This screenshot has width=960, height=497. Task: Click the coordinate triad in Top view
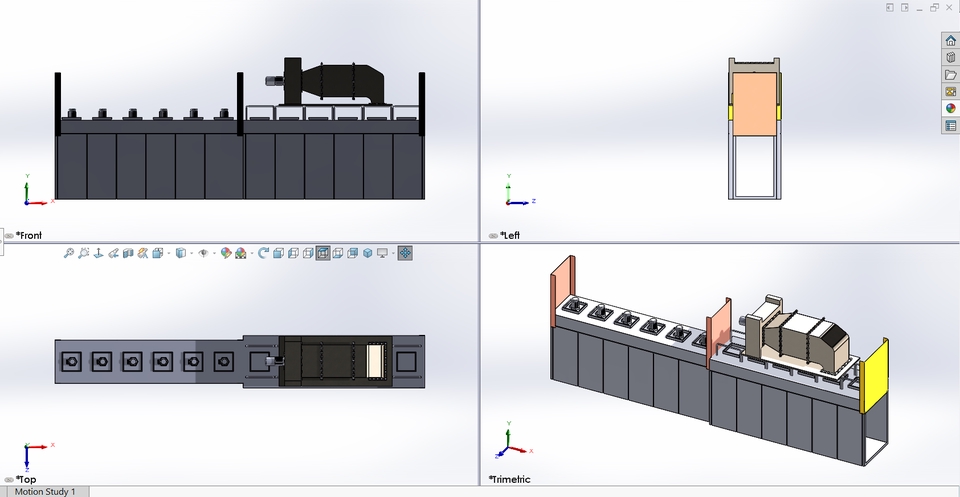38,456
